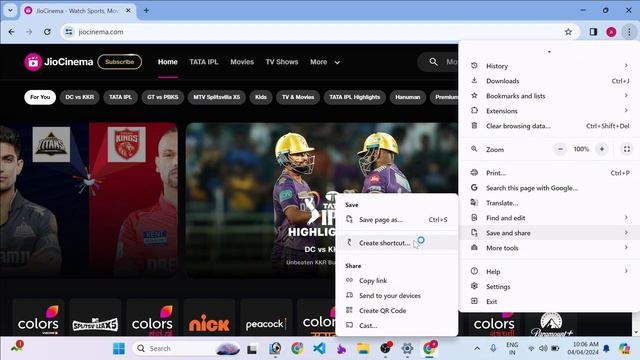Click the JioCinema logo

(59, 62)
